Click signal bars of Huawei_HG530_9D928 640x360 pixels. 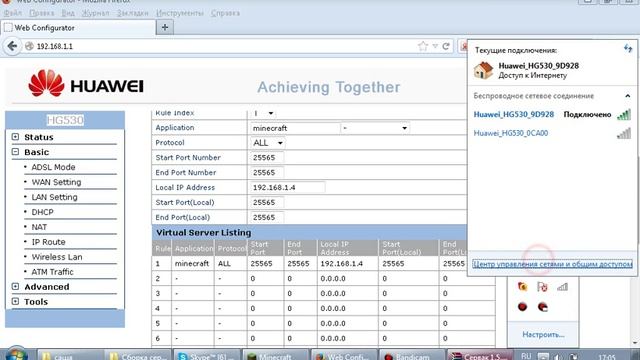[624, 114]
